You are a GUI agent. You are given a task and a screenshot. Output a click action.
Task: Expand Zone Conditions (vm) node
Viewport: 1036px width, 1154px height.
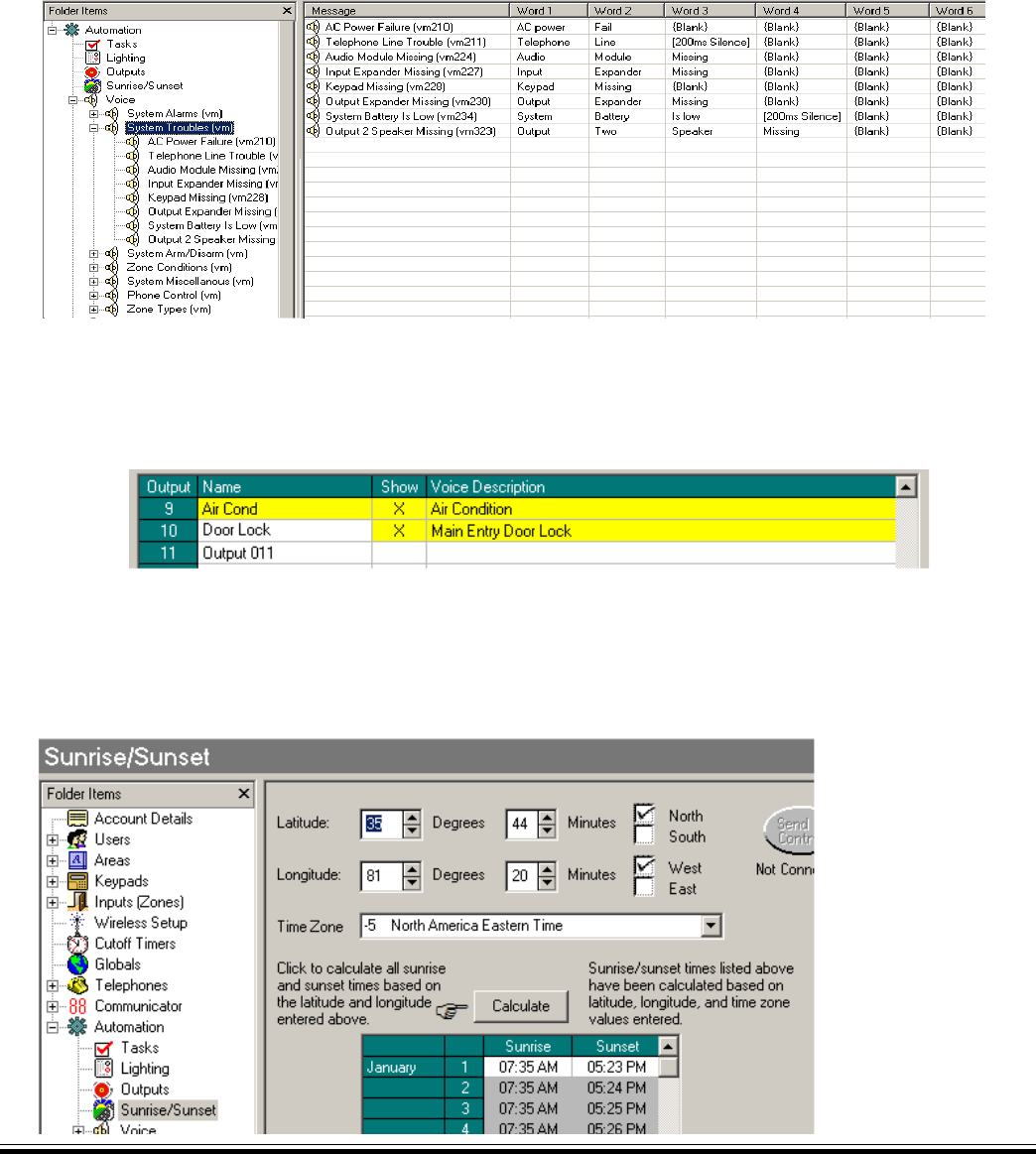[93, 268]
